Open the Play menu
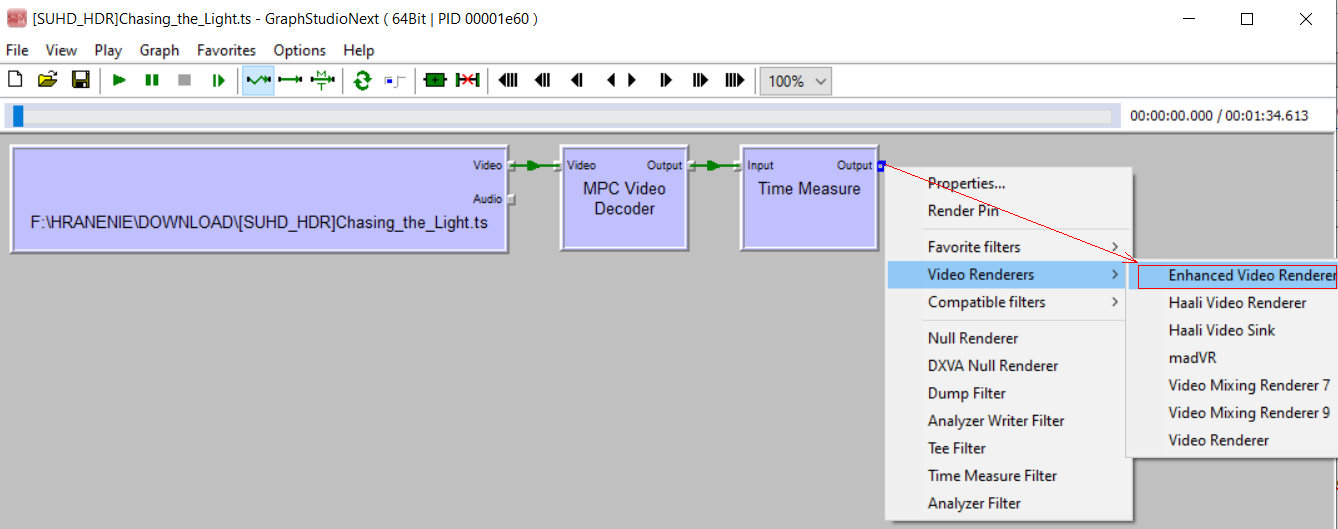Image resolution: width=1338 pixels, height=529 pixels. click(x=108, y=50)
